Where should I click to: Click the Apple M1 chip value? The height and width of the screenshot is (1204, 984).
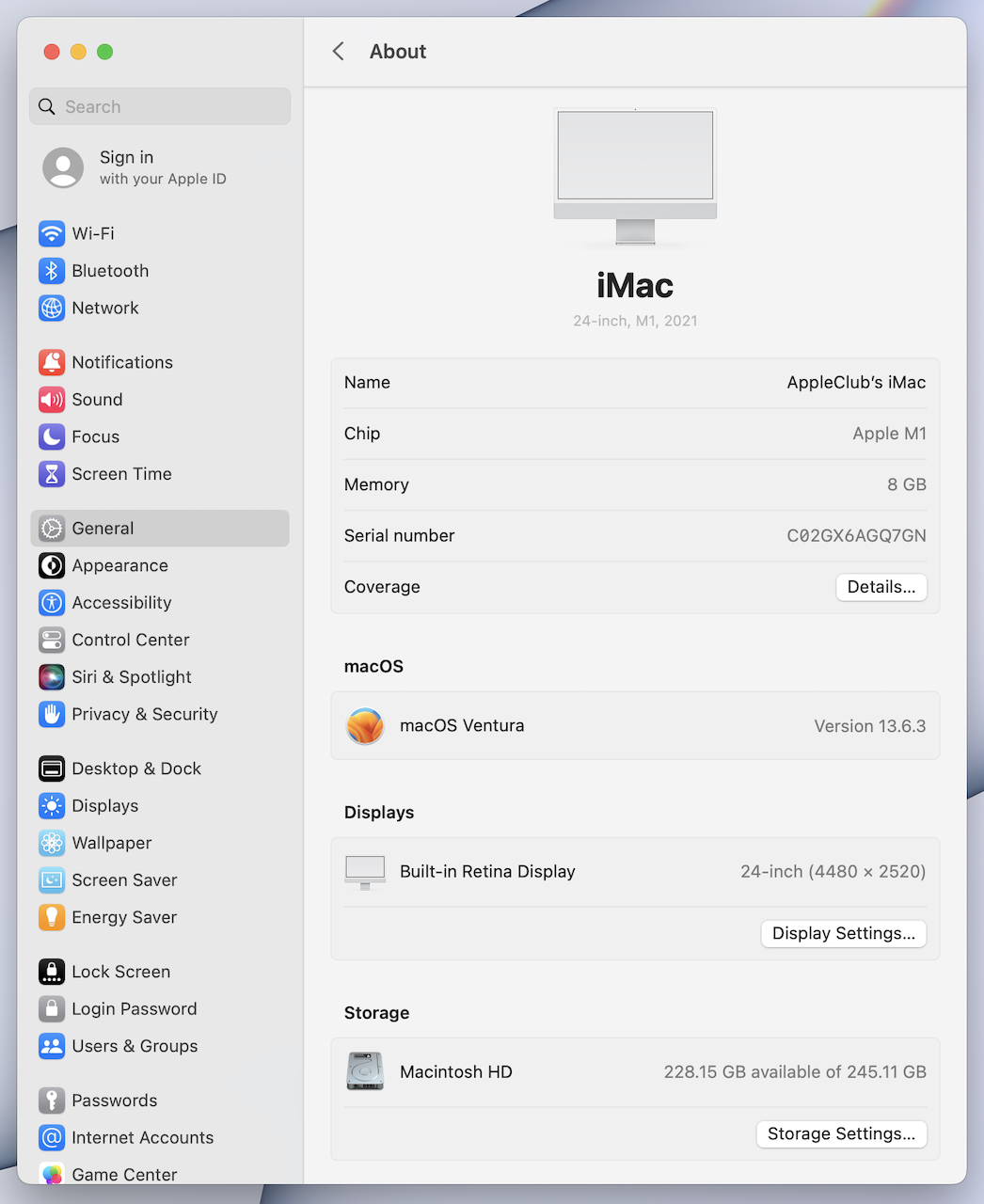click(889, 434)
